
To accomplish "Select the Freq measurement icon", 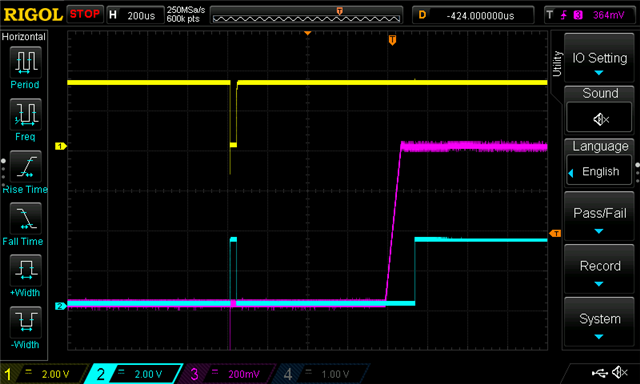I will (x=25, y=114).
